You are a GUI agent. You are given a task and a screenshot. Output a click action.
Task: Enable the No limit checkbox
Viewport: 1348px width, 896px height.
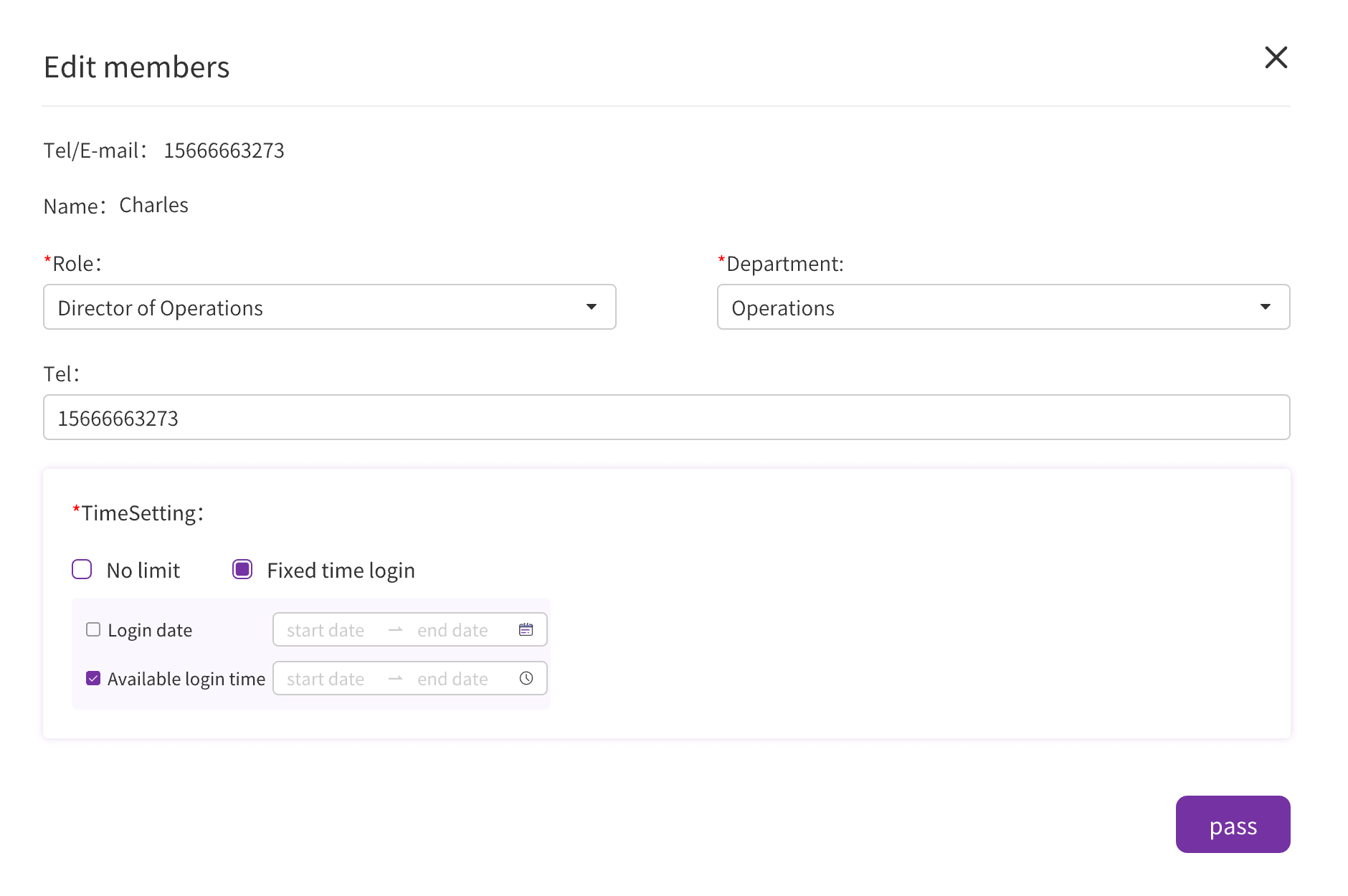click(82, 569)
